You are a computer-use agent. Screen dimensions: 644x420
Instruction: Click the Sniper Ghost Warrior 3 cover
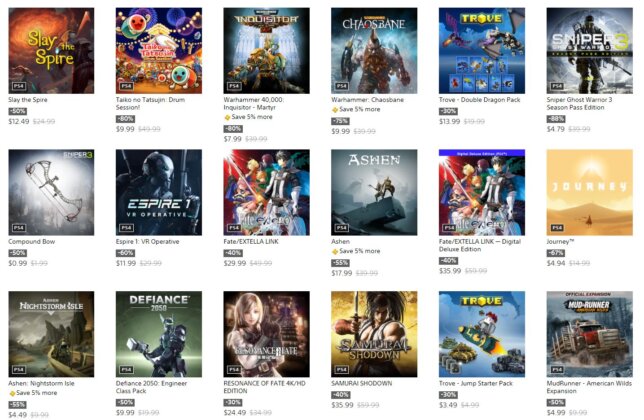(589, 50)
